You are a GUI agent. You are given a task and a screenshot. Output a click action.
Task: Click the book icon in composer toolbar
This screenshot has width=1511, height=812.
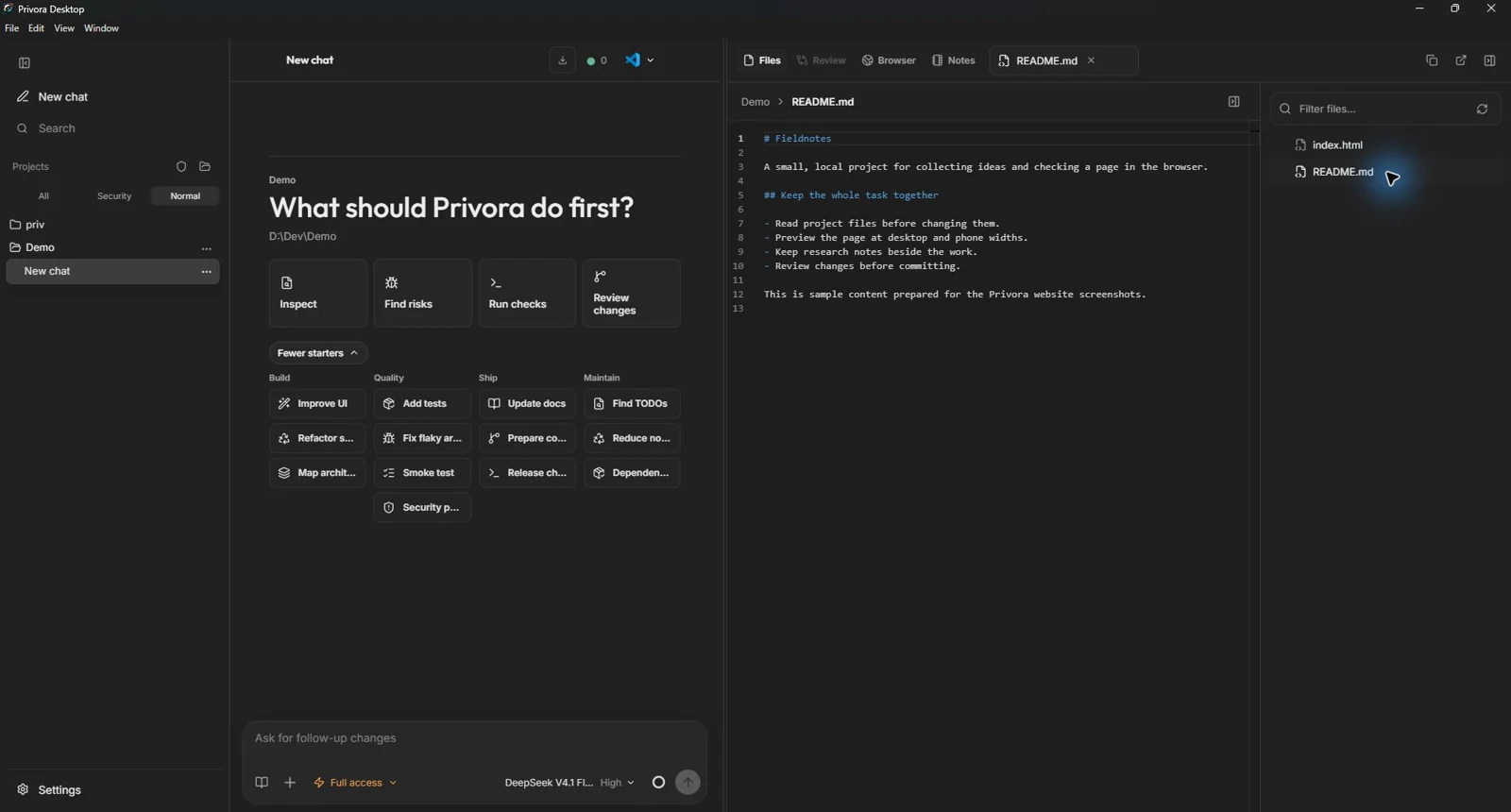[262, 783]
